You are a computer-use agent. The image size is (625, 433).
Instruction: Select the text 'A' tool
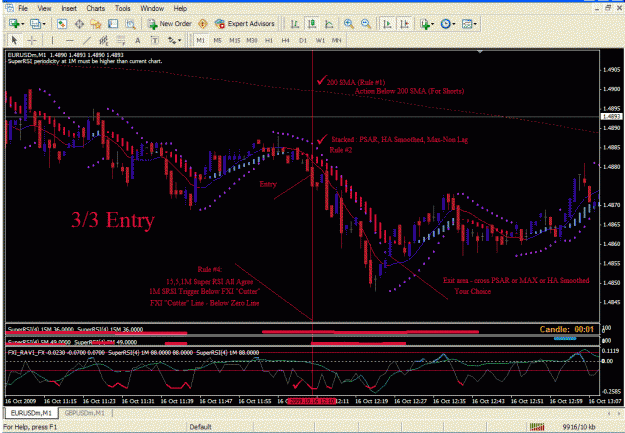click(x=138, y=40)
